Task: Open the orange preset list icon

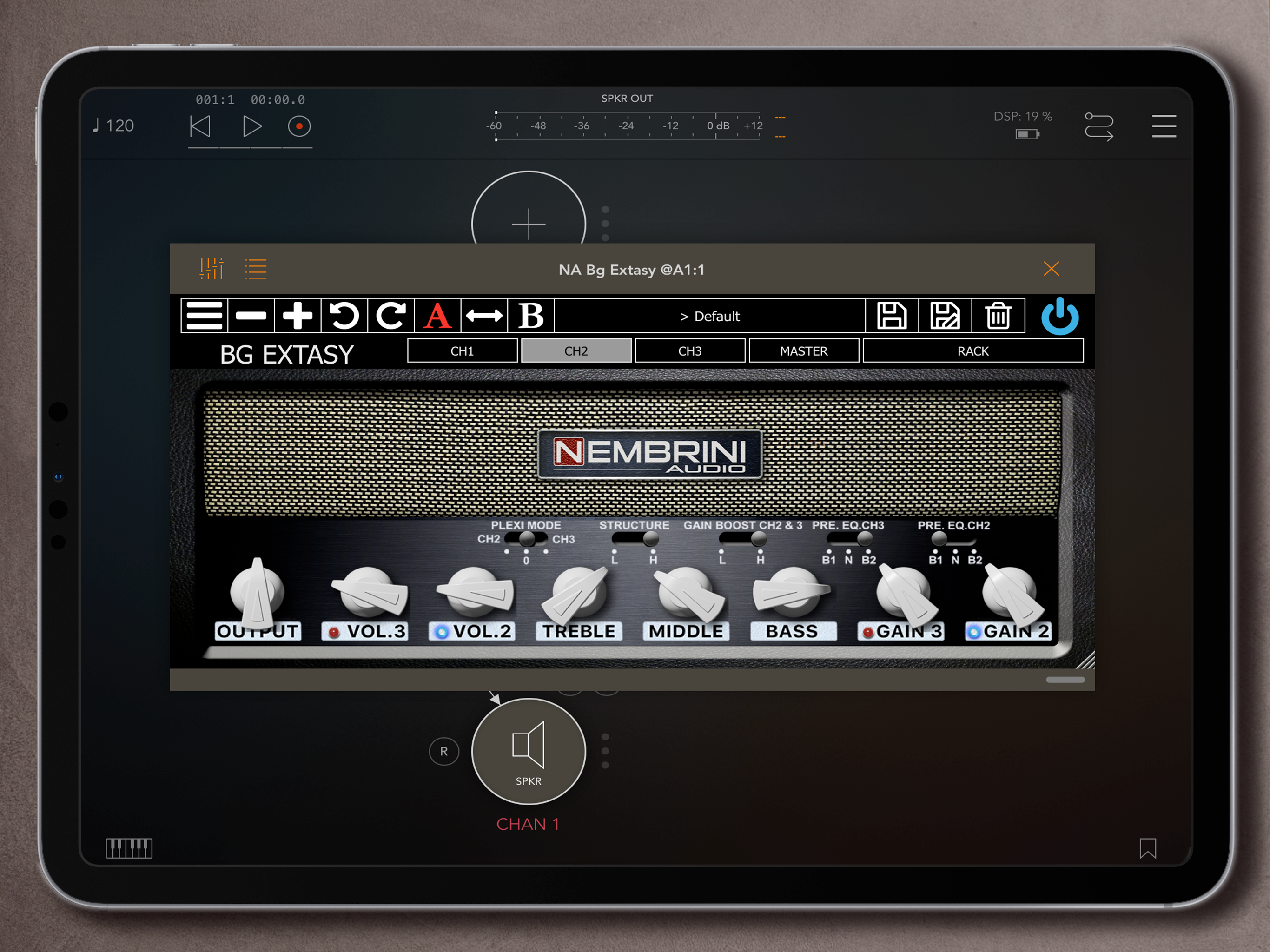Action: click(x=255, y=269)
